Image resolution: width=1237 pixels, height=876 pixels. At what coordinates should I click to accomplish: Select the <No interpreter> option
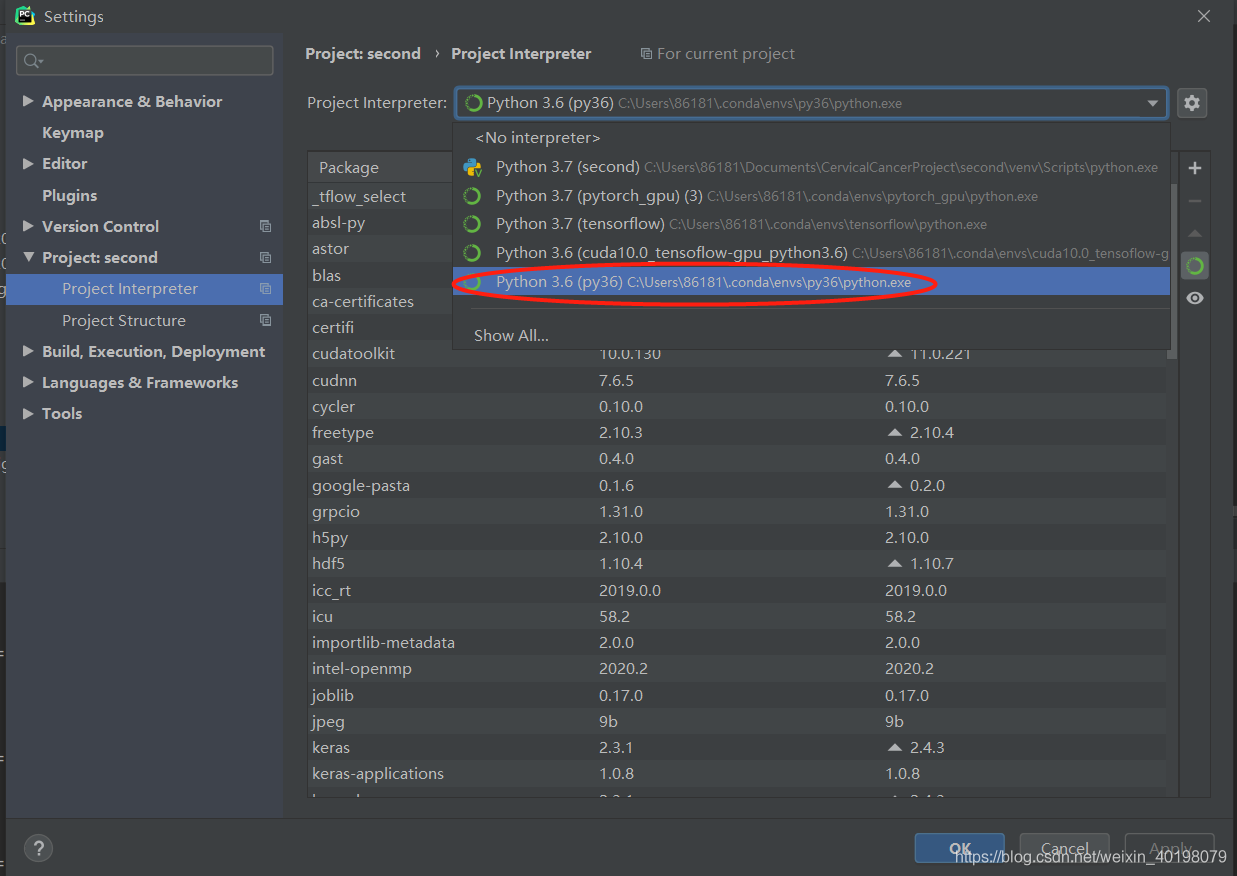coord(811,138)
